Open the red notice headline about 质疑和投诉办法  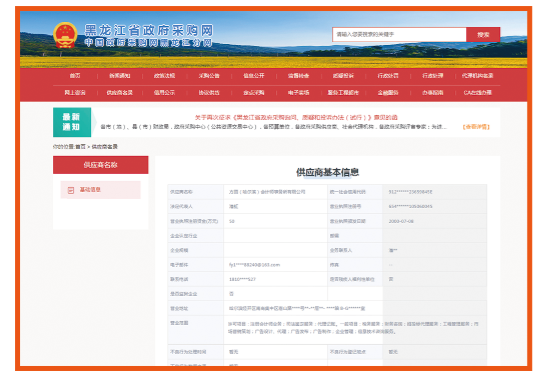coord(296,117)
